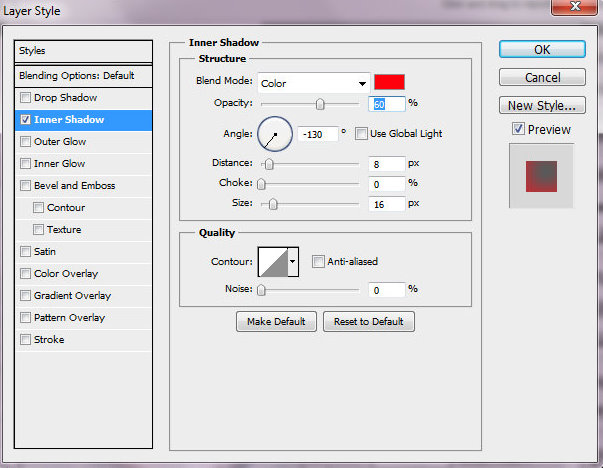Select the Outer Glow label
The image size is (603, 468).
point(60,142)
